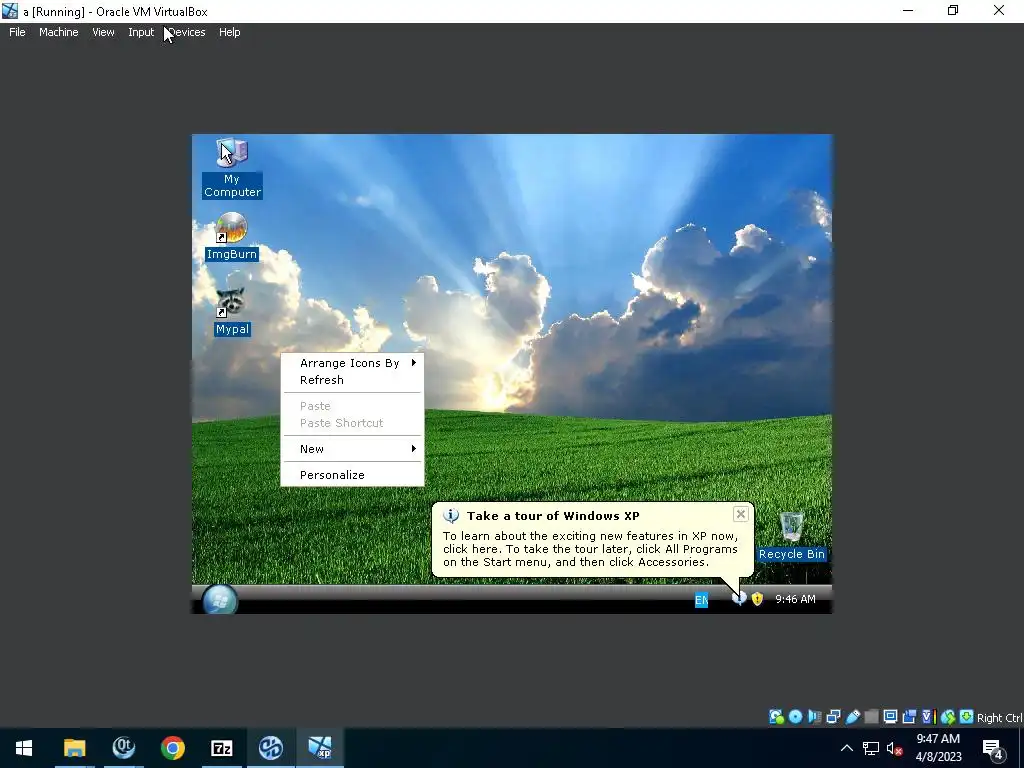The width and height of the screenshot is (1024, 768).
Task: Click the network adapters indicator in status bar
Action: tap(833, 716)
